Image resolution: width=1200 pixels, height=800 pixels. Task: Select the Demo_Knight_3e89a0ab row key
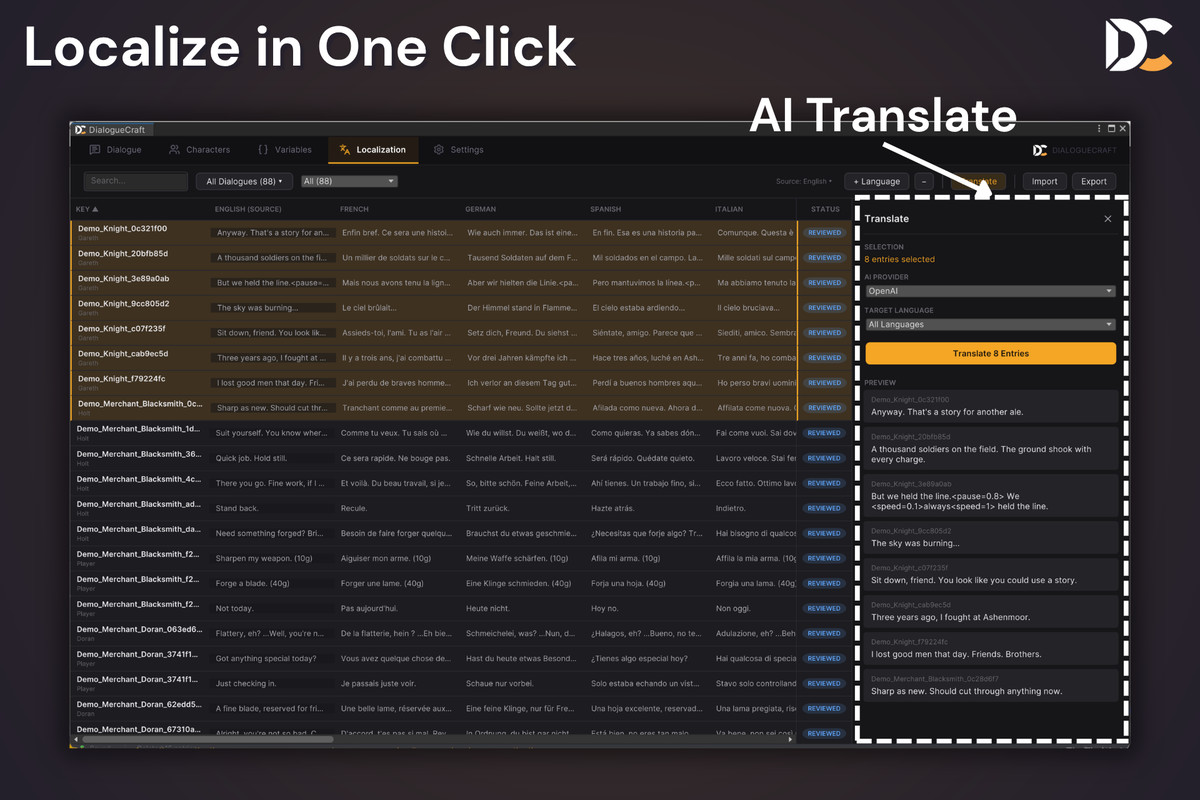click(x=123, y=279)
